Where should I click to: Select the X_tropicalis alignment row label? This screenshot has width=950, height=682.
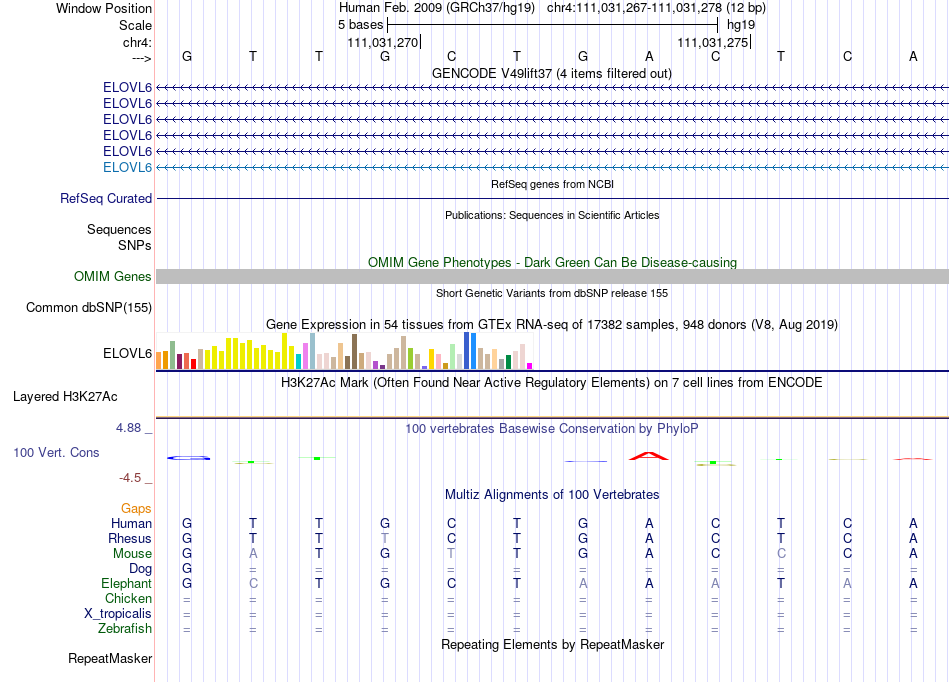(118, 614)
